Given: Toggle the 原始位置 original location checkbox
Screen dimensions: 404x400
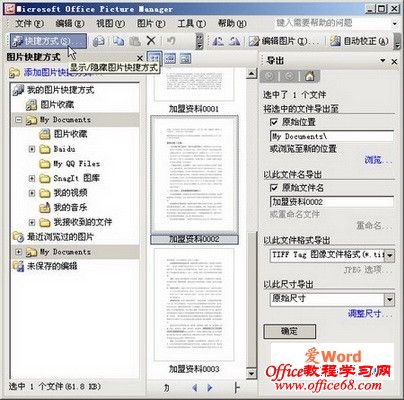Looking at the screenshot, I should point(274,122).
